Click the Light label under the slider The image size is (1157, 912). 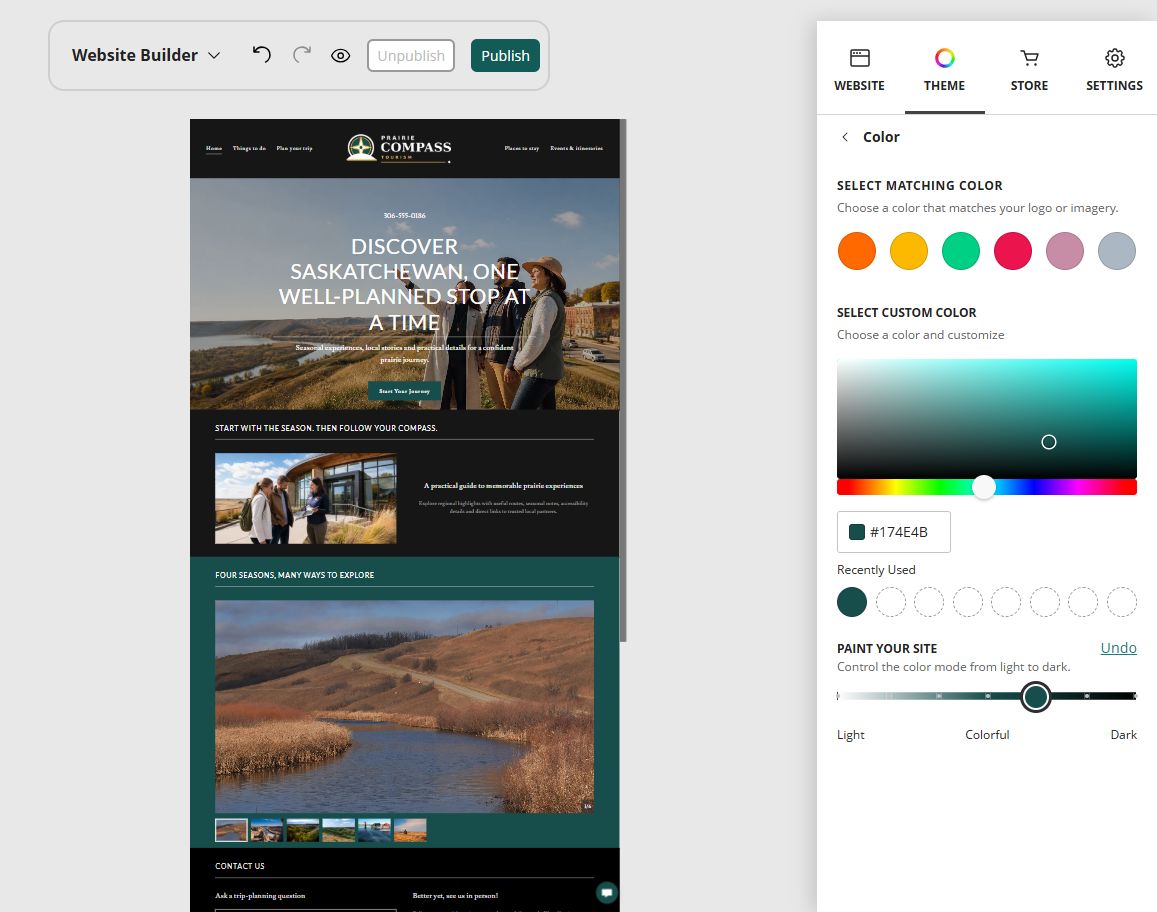[850, 735]
